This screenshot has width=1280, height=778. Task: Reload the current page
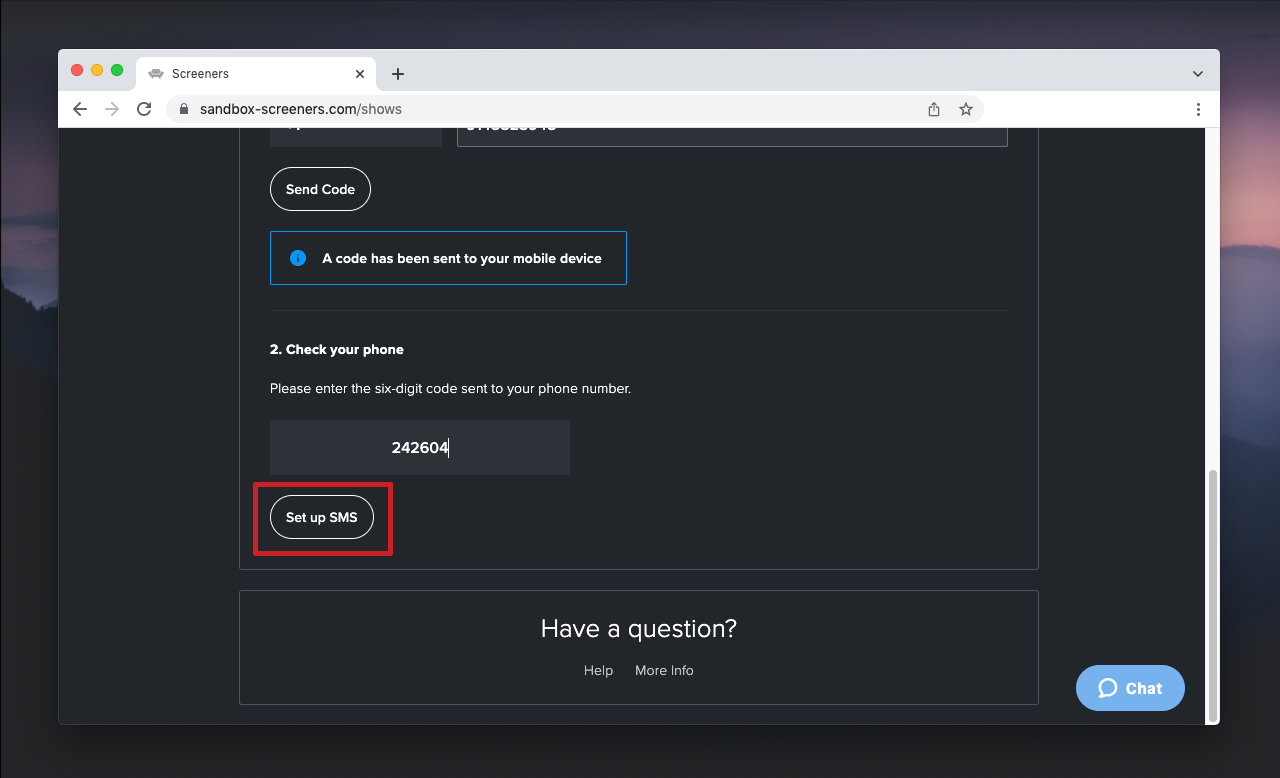point(144,109)
